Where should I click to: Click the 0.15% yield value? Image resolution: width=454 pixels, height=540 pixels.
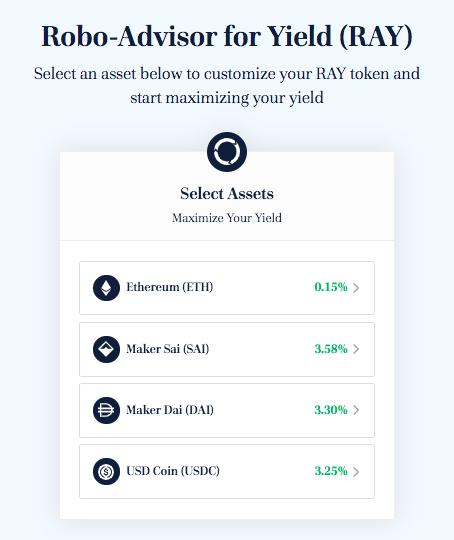[x=331, y=287]
